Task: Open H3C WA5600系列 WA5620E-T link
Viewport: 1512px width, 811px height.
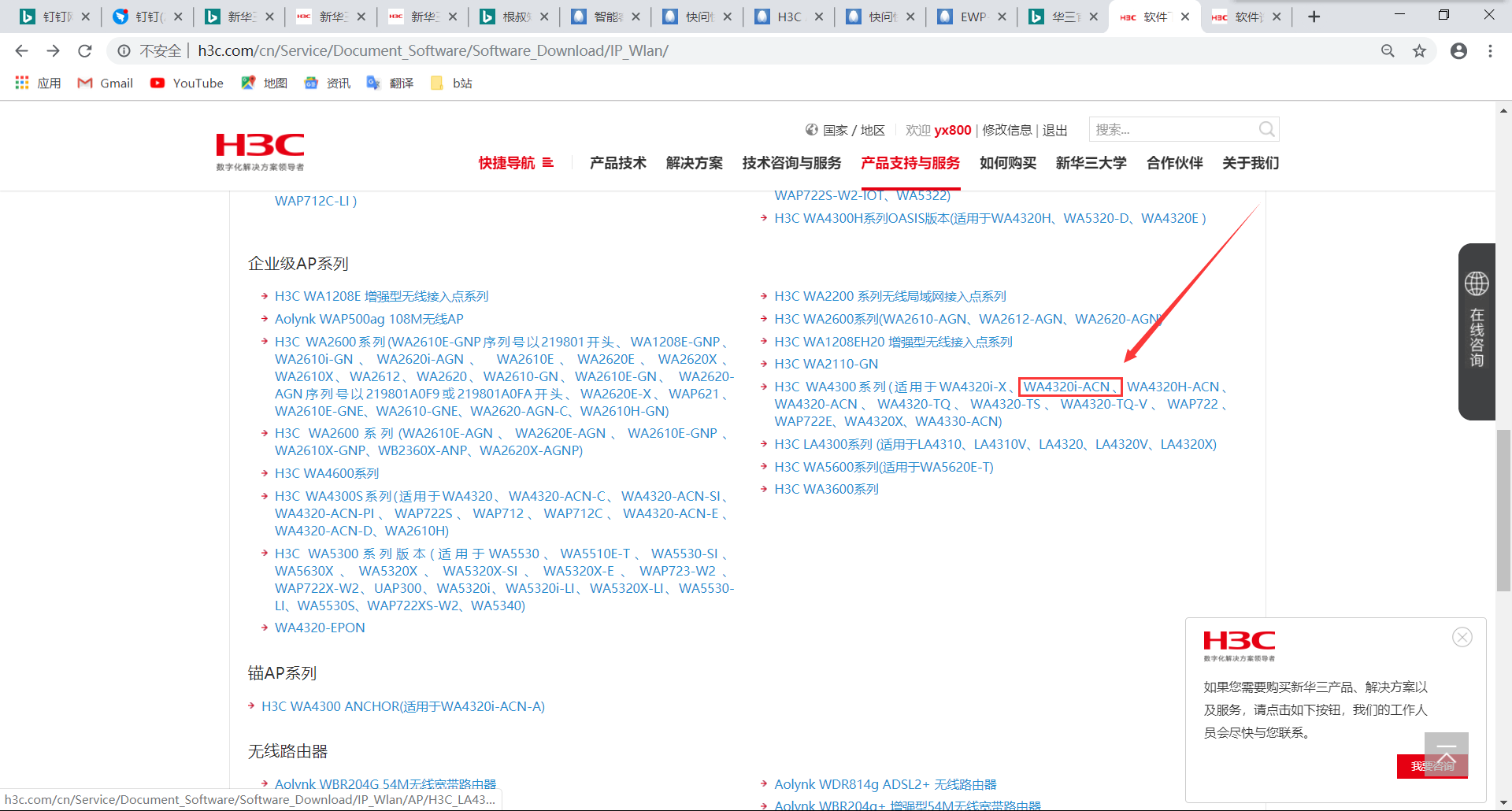Action: click(x=884, y=467)
